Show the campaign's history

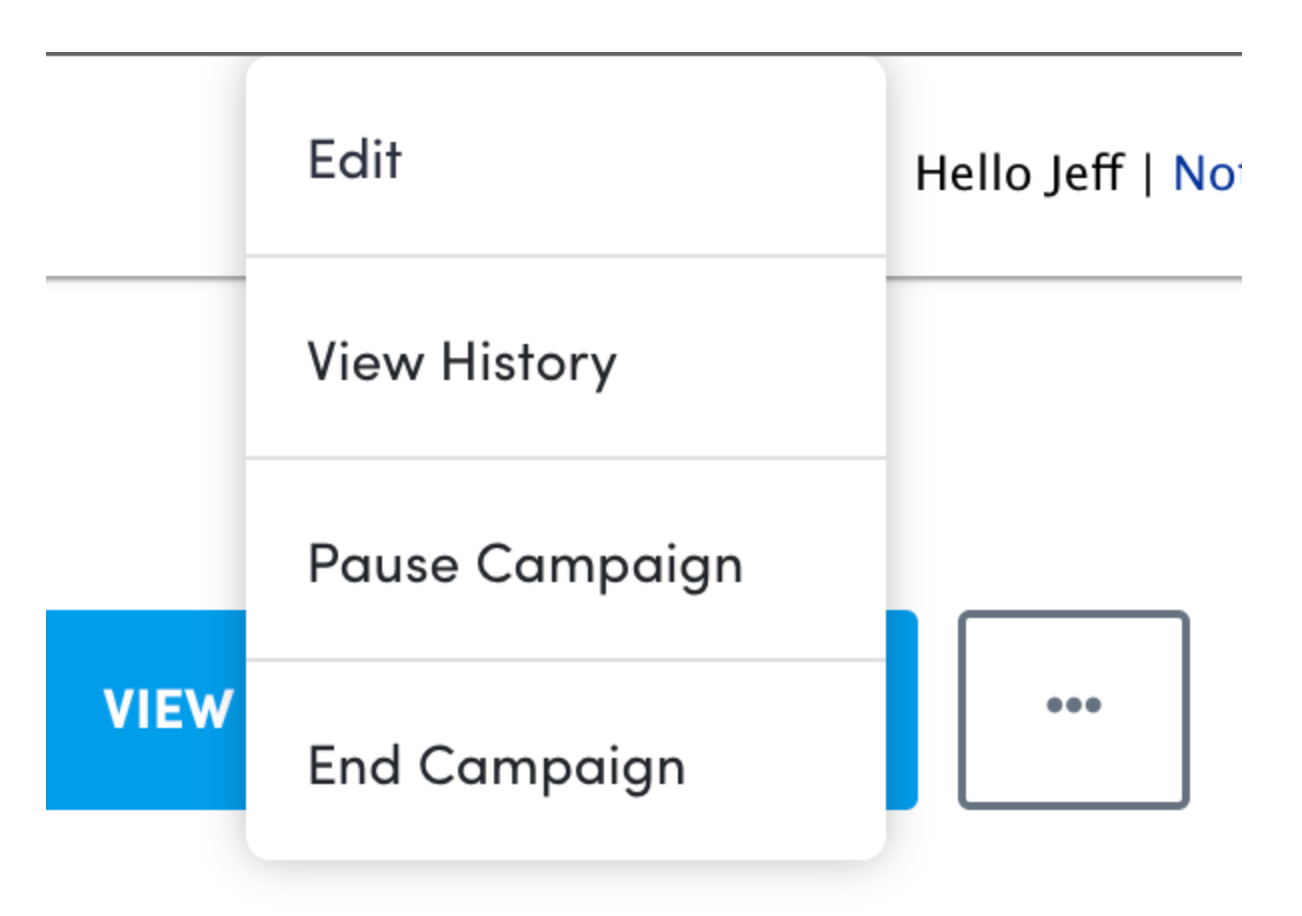(x=461, y=361)
